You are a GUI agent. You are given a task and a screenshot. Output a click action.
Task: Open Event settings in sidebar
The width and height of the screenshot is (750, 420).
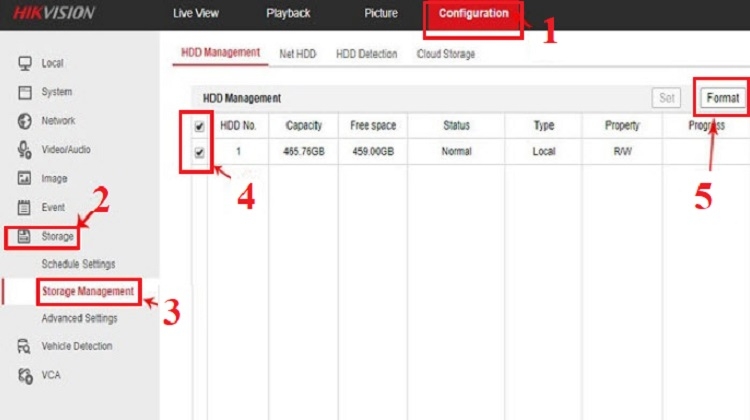tap(53, 207)
